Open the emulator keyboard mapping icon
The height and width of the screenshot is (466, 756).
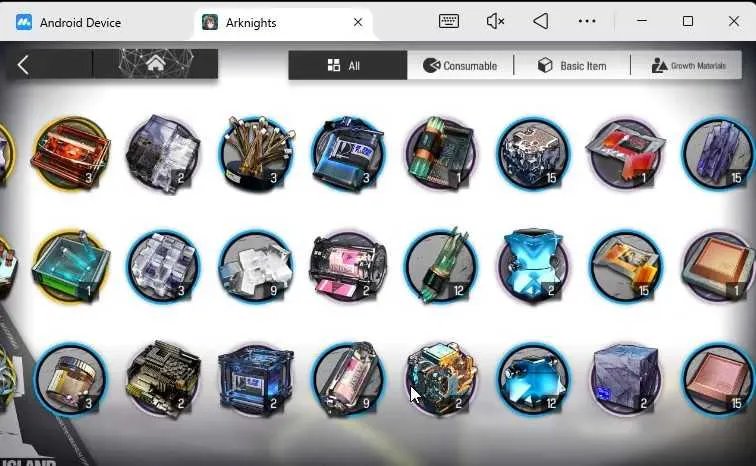pos(448,21)
